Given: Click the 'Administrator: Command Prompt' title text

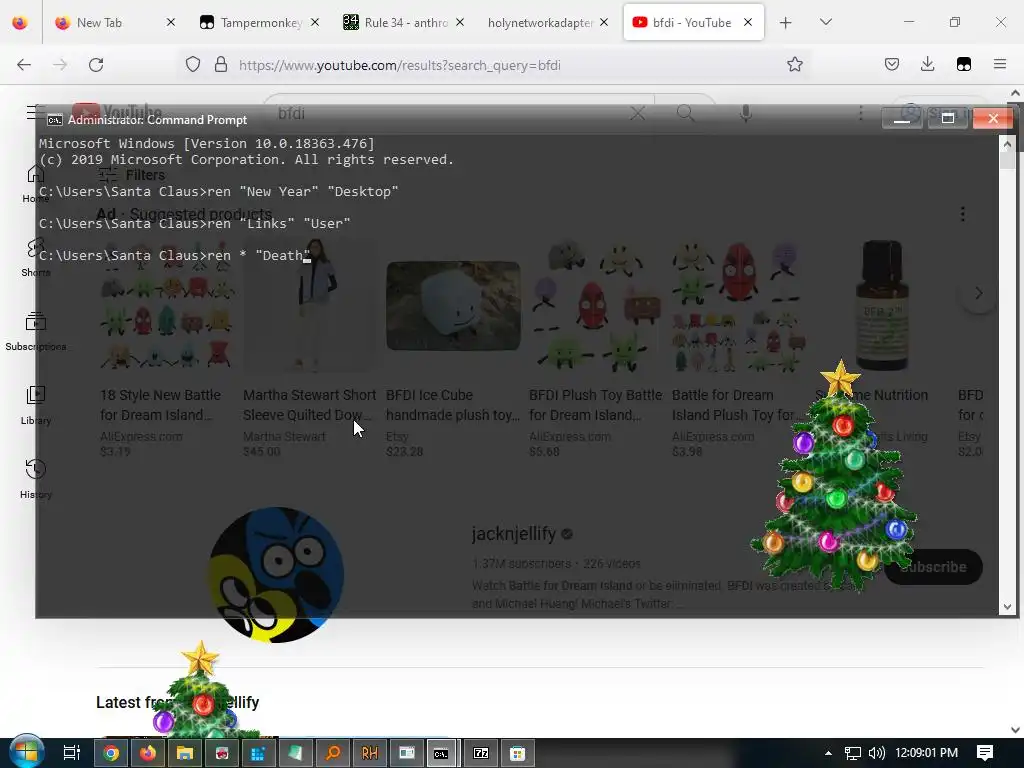Looking at the screenshot, I should click(x=157, y=120).
